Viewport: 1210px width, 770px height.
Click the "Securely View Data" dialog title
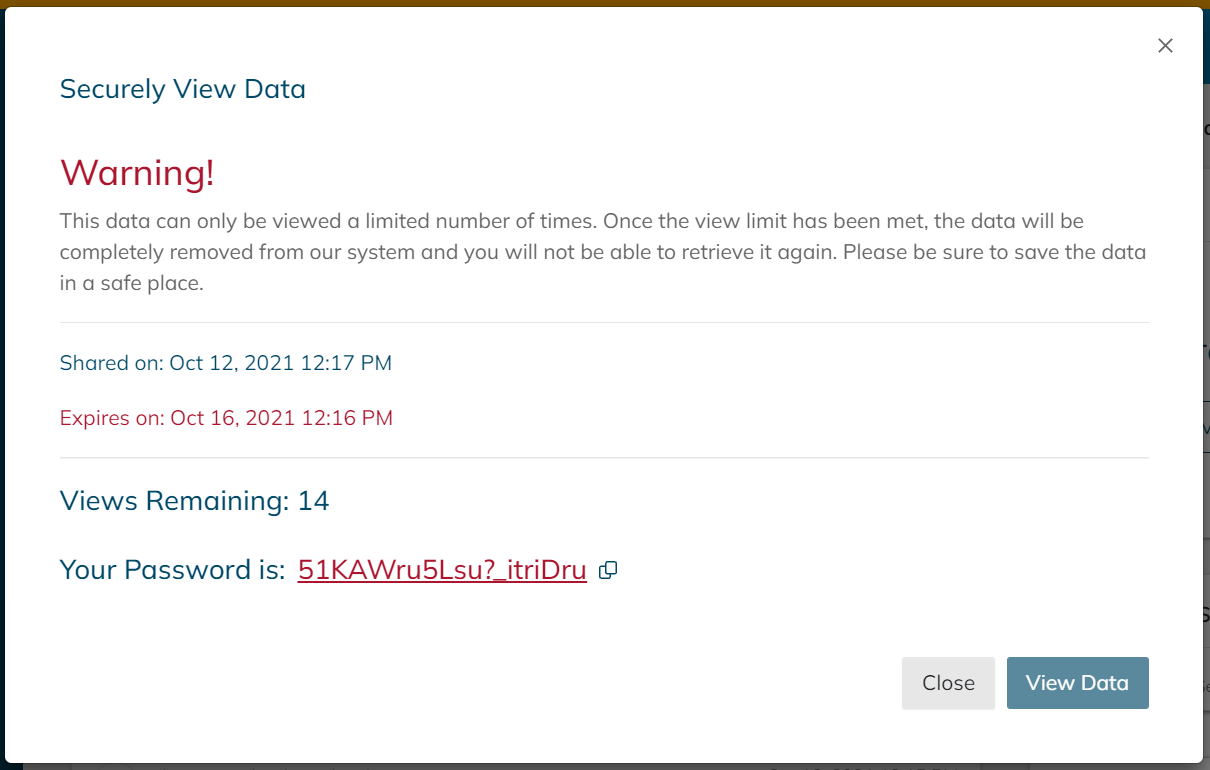[x=183, y=89]
